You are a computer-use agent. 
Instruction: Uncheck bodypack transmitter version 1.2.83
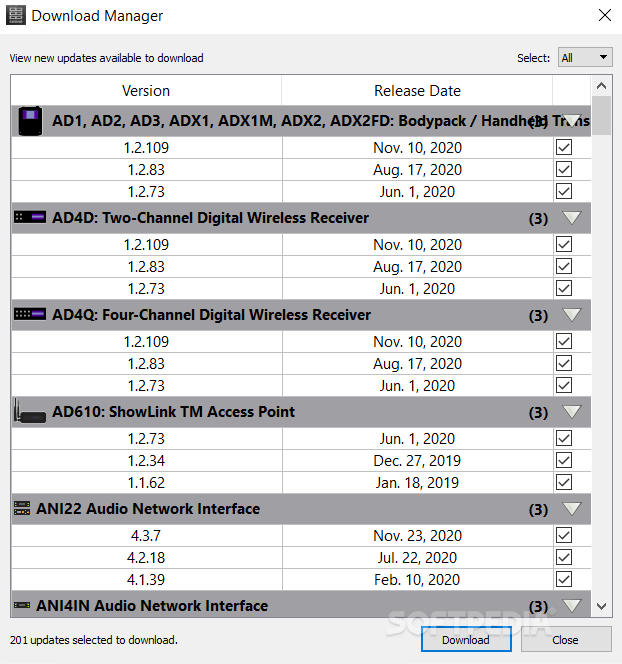coord(564,169)
